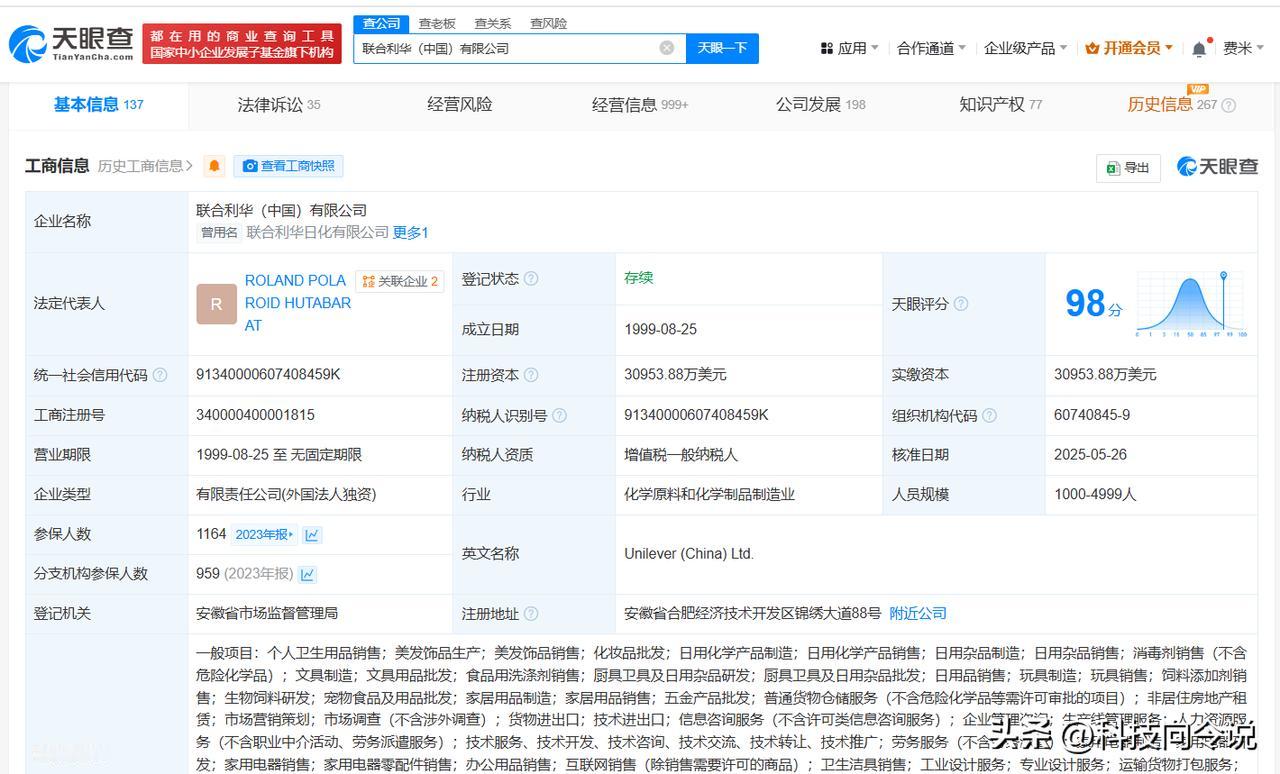Click the address 安徽省合肥经济技术开发区锦绣大道88号
This screenshot has height=774, width=1280.
pyautogui.click(x=753, y=614)
